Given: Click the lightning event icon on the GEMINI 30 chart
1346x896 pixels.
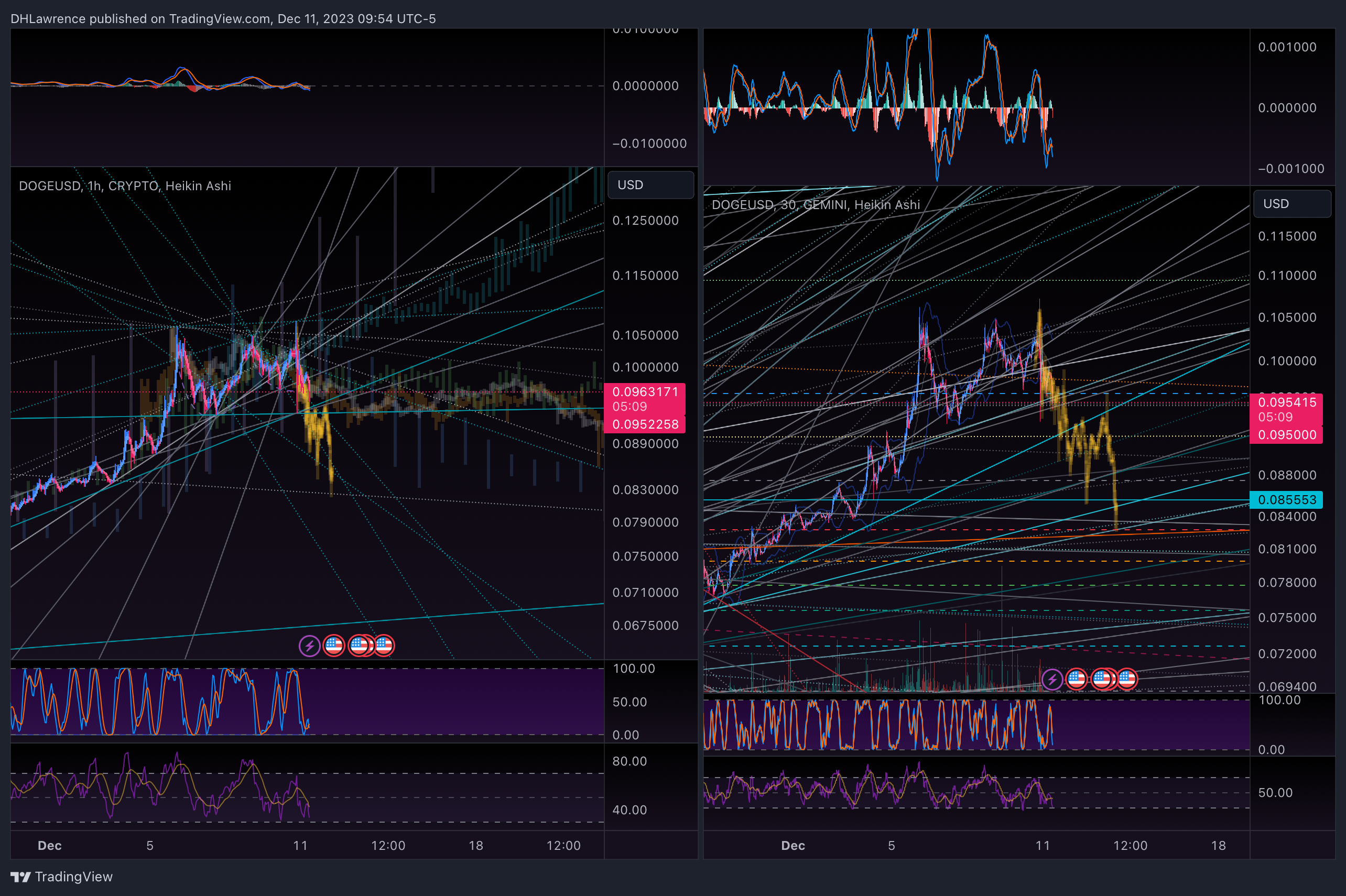Looking at the screenshot, I should [x=1051, y=680].
